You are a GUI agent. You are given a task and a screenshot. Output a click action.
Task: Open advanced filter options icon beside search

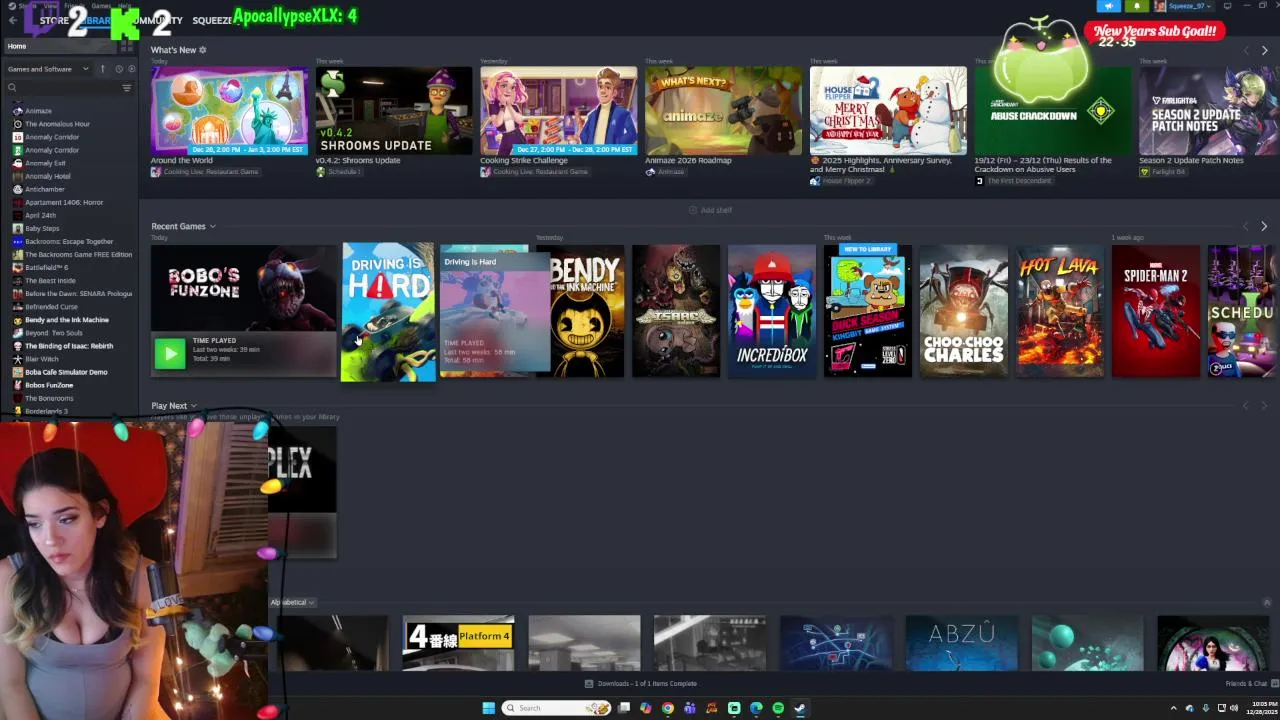[x=127, y=88]
